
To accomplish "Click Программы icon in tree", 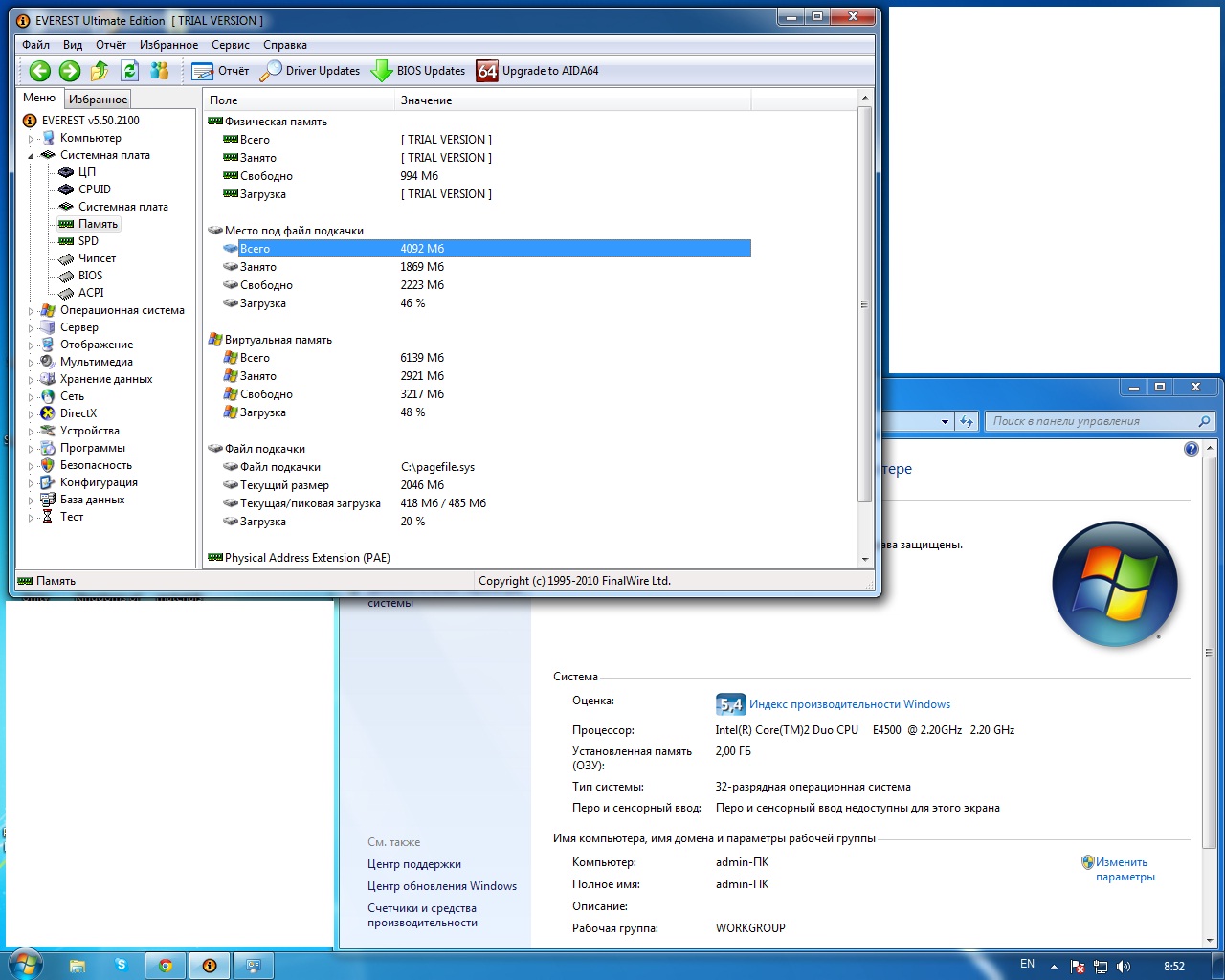I will pos(48,448).
